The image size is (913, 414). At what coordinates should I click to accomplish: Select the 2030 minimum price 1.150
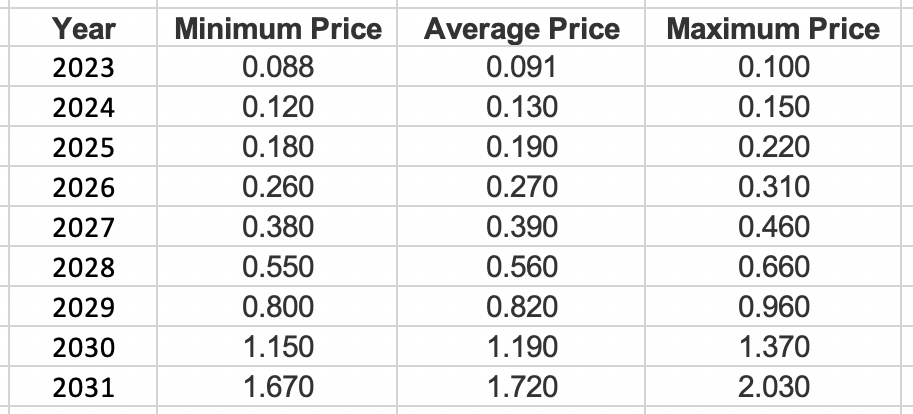[277, 346]
